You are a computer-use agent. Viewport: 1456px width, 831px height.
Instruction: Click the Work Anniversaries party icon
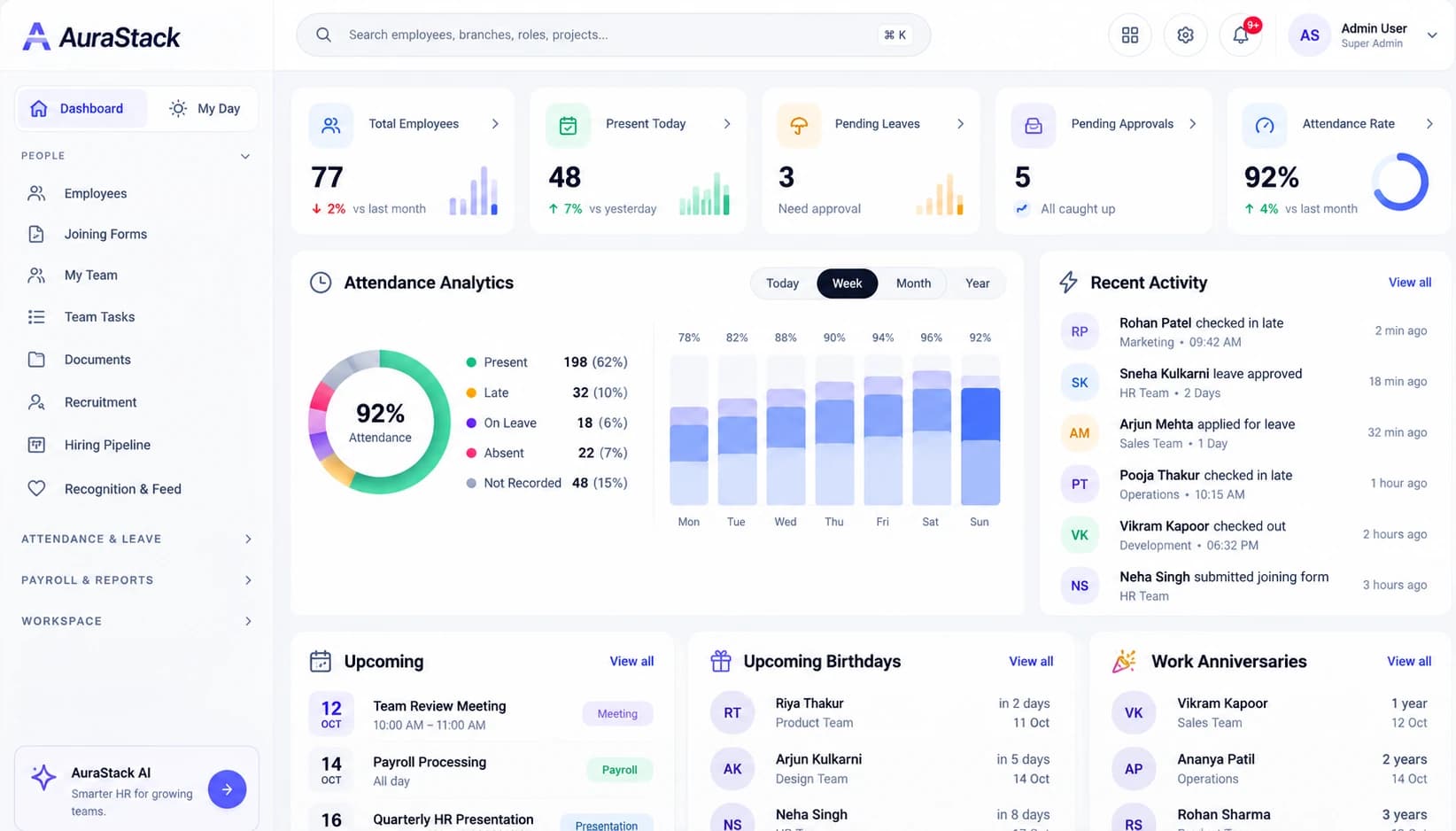(x=1124, y=661)
